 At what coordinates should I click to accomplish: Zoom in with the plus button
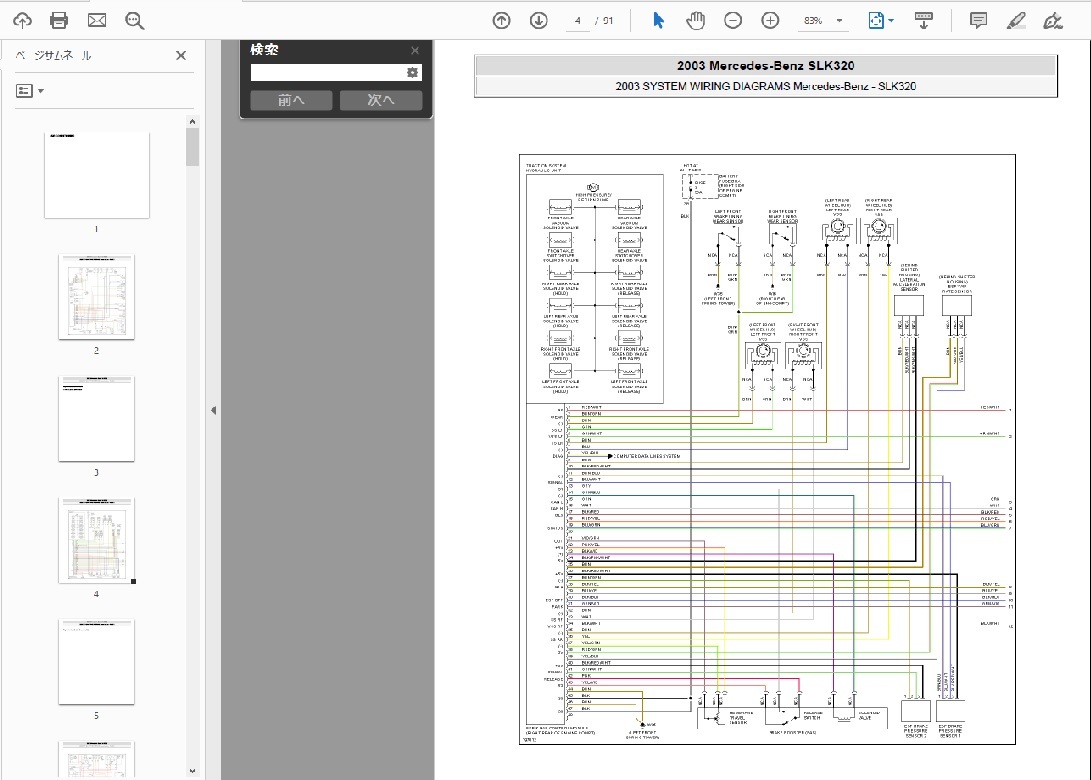point(770,20)
